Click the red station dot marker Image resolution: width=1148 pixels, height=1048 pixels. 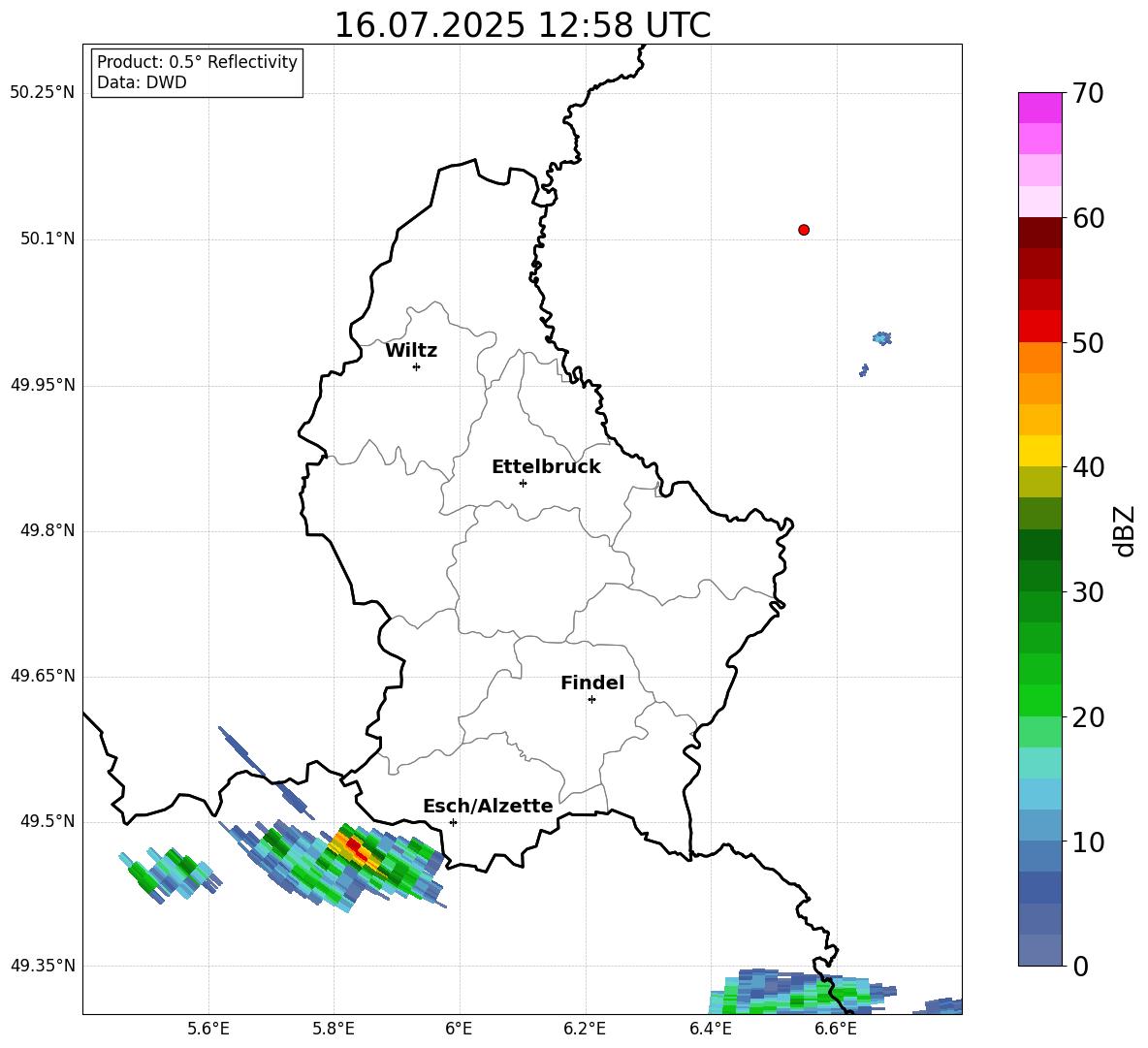(x=803, y=230)
